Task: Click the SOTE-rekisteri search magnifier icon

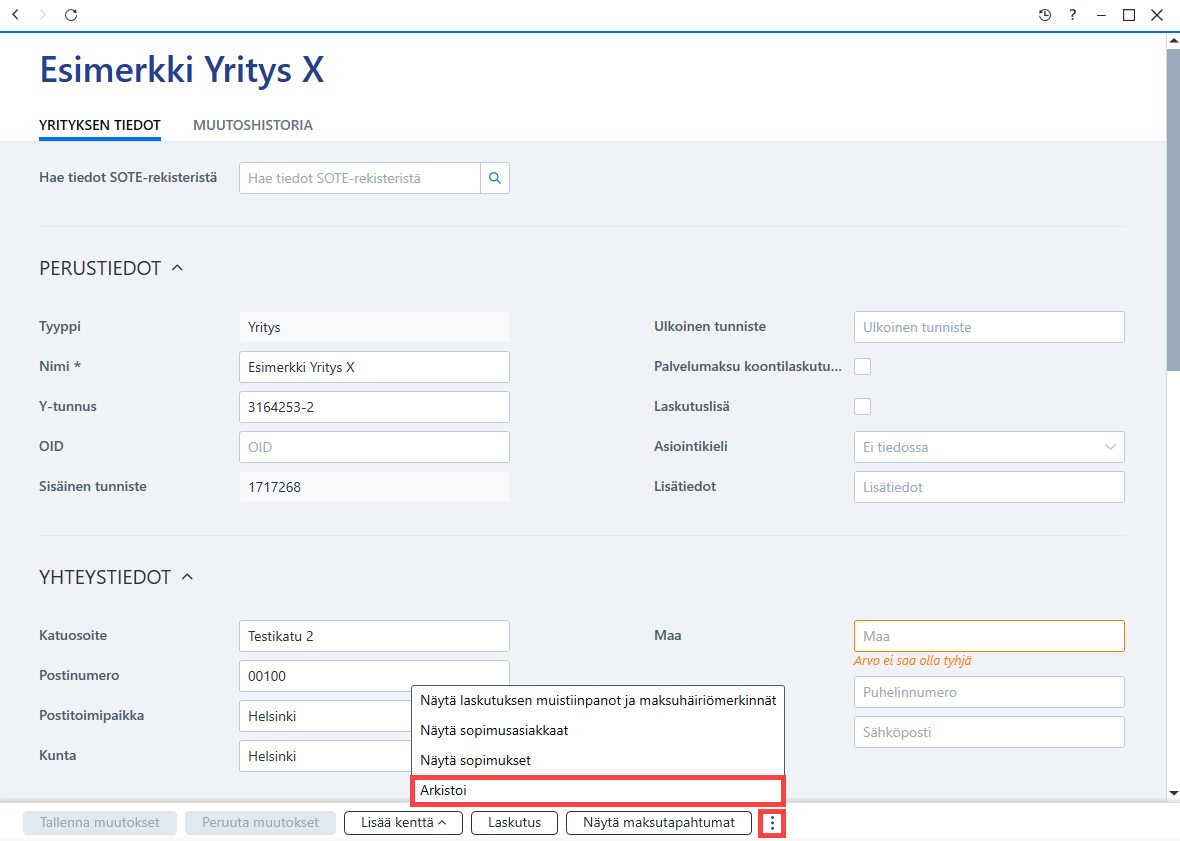Action: 494,178
